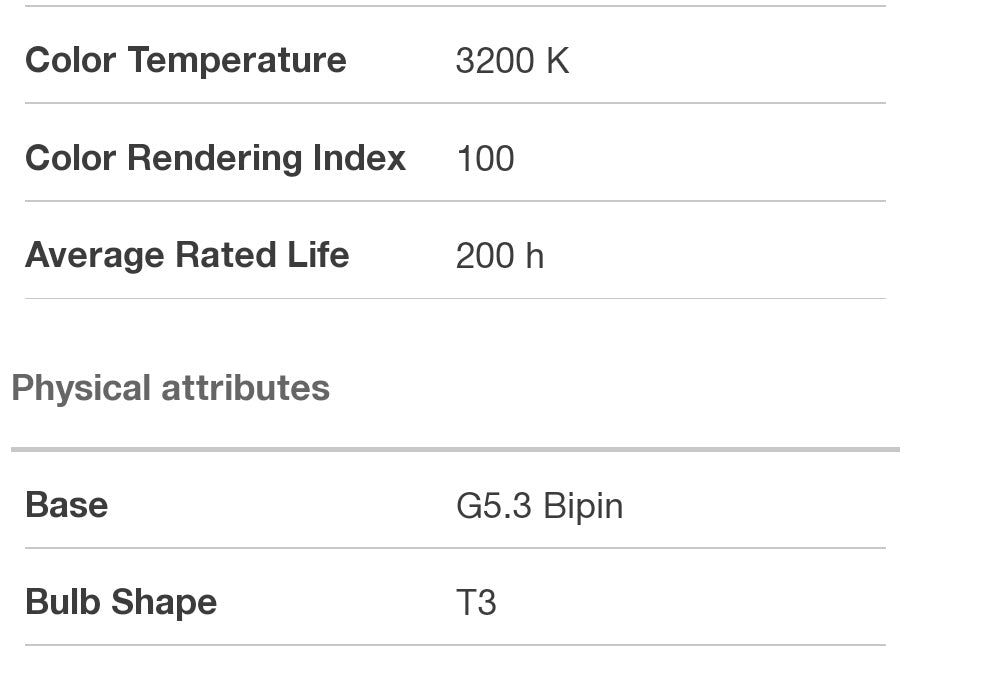This screenshot has width=995, height=674.
Task: Click the Average Rated Life label
Action: click(x=187, y=255)
